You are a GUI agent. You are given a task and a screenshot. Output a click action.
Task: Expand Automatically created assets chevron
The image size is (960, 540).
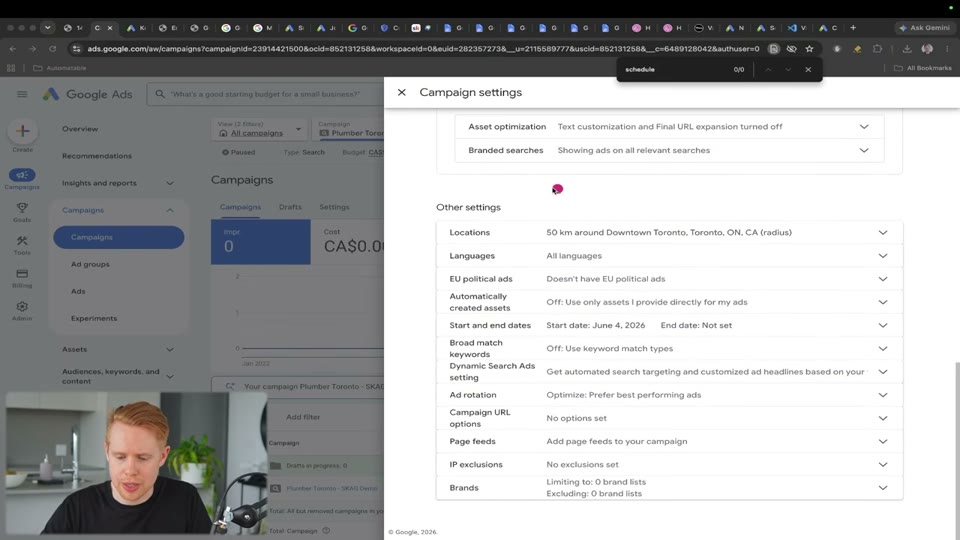[882, 302]
